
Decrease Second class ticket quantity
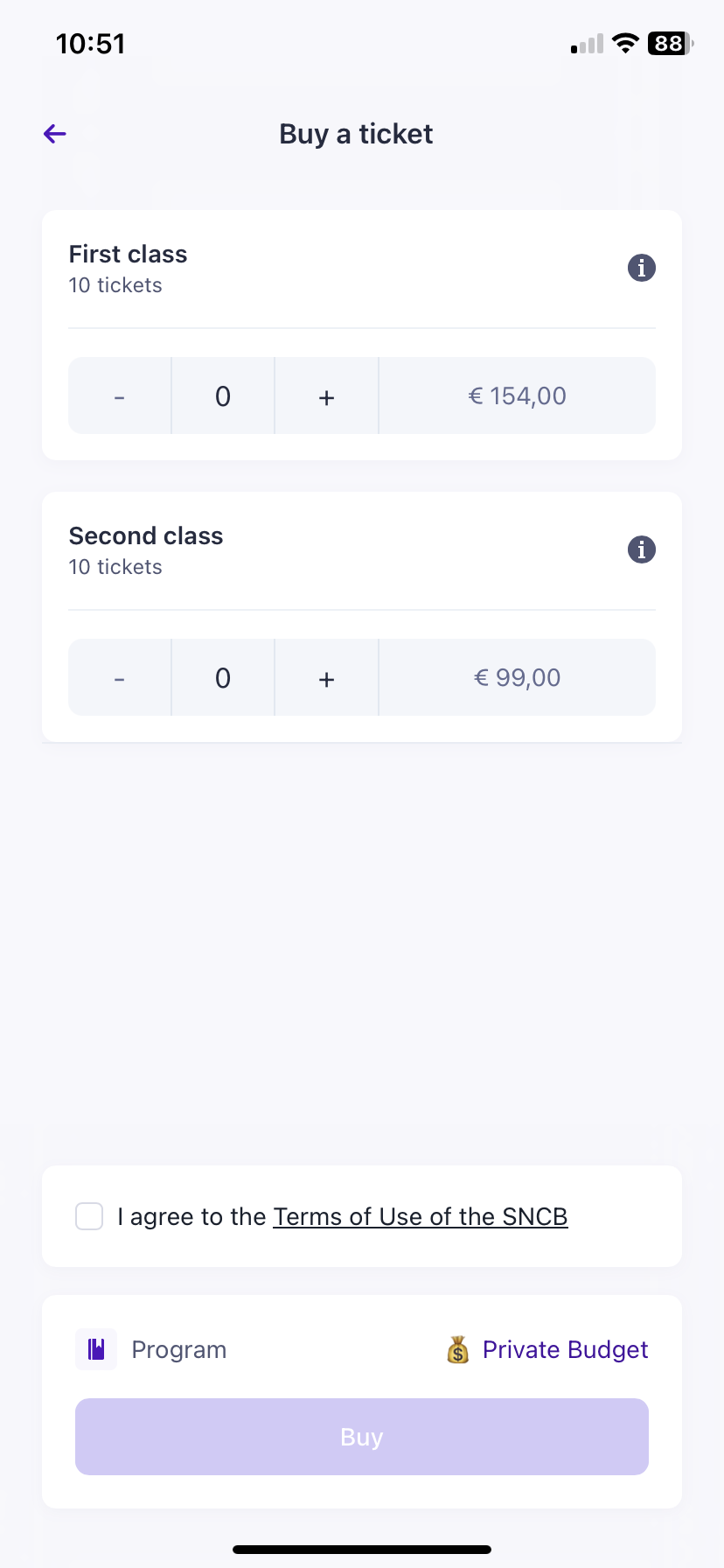(120, 678)
